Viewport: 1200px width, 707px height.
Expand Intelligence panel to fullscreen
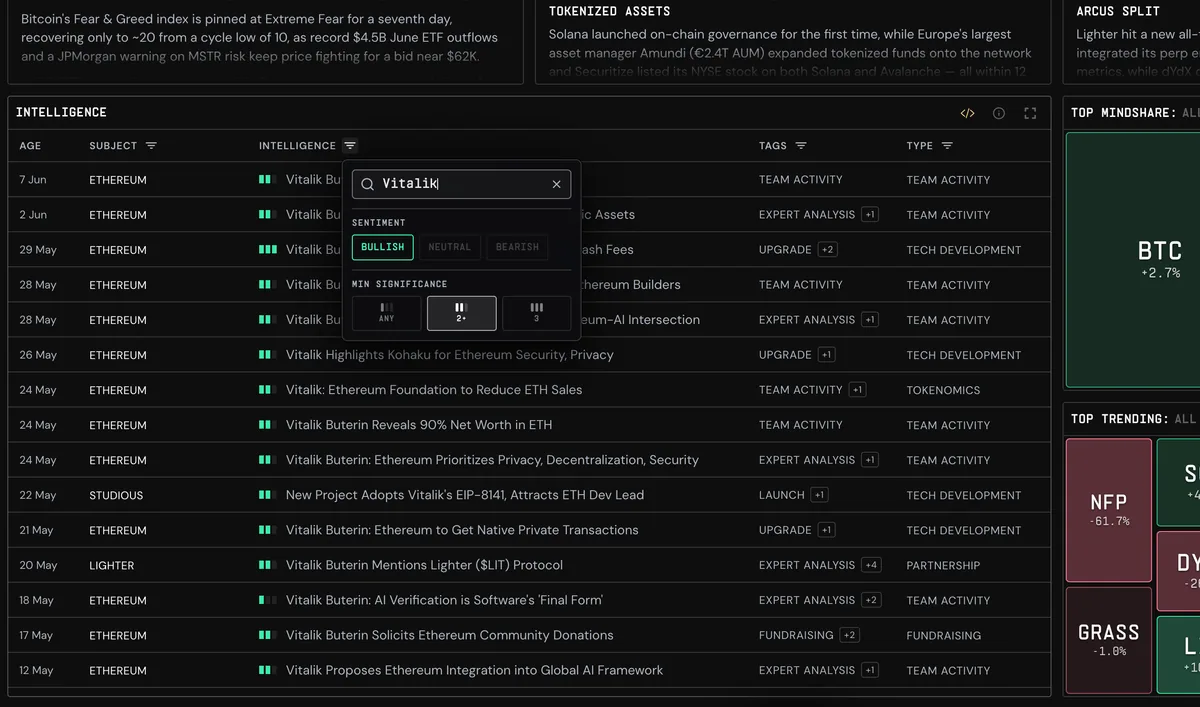point(1030,113)
